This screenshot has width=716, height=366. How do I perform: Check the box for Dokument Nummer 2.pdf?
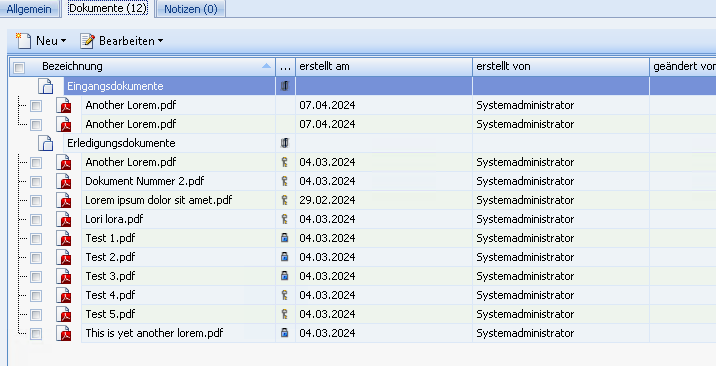36,182
